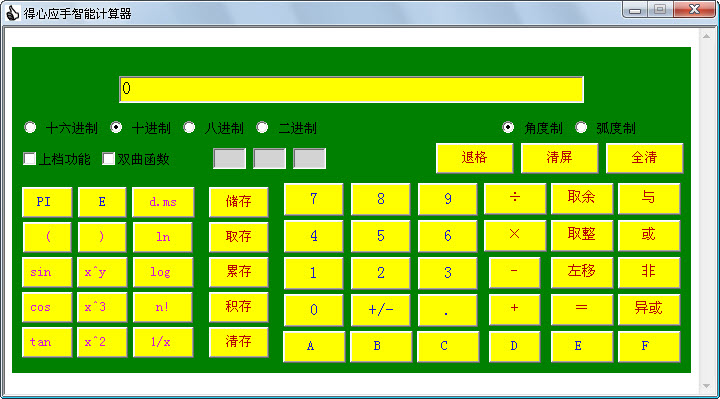The height and width of the screenshot is (399, 720).
Task: Click the + addition button
Action: click(x=515, y=309)
